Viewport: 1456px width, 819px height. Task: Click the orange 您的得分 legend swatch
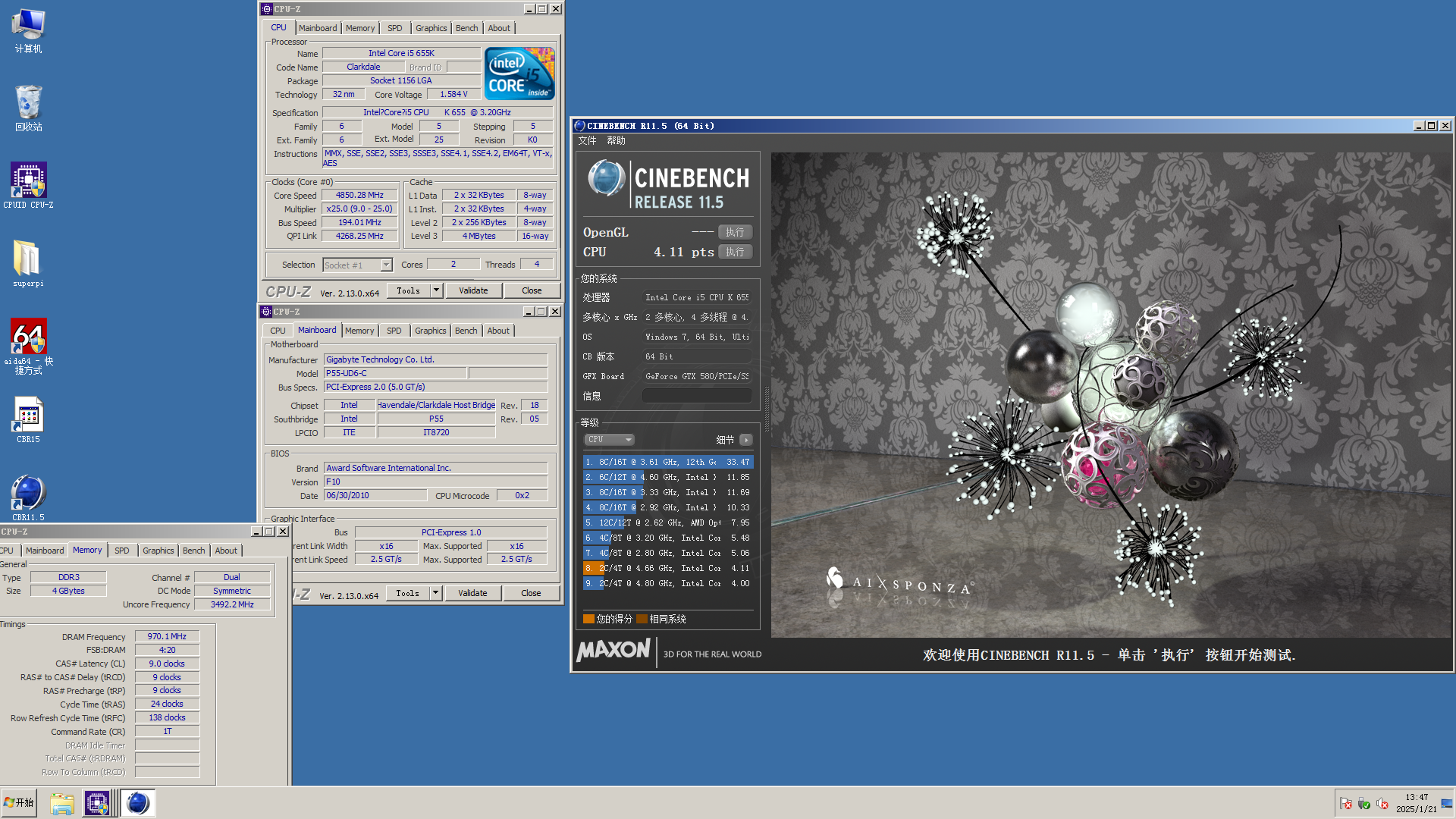pyautogui.click(x=588, y=619)
